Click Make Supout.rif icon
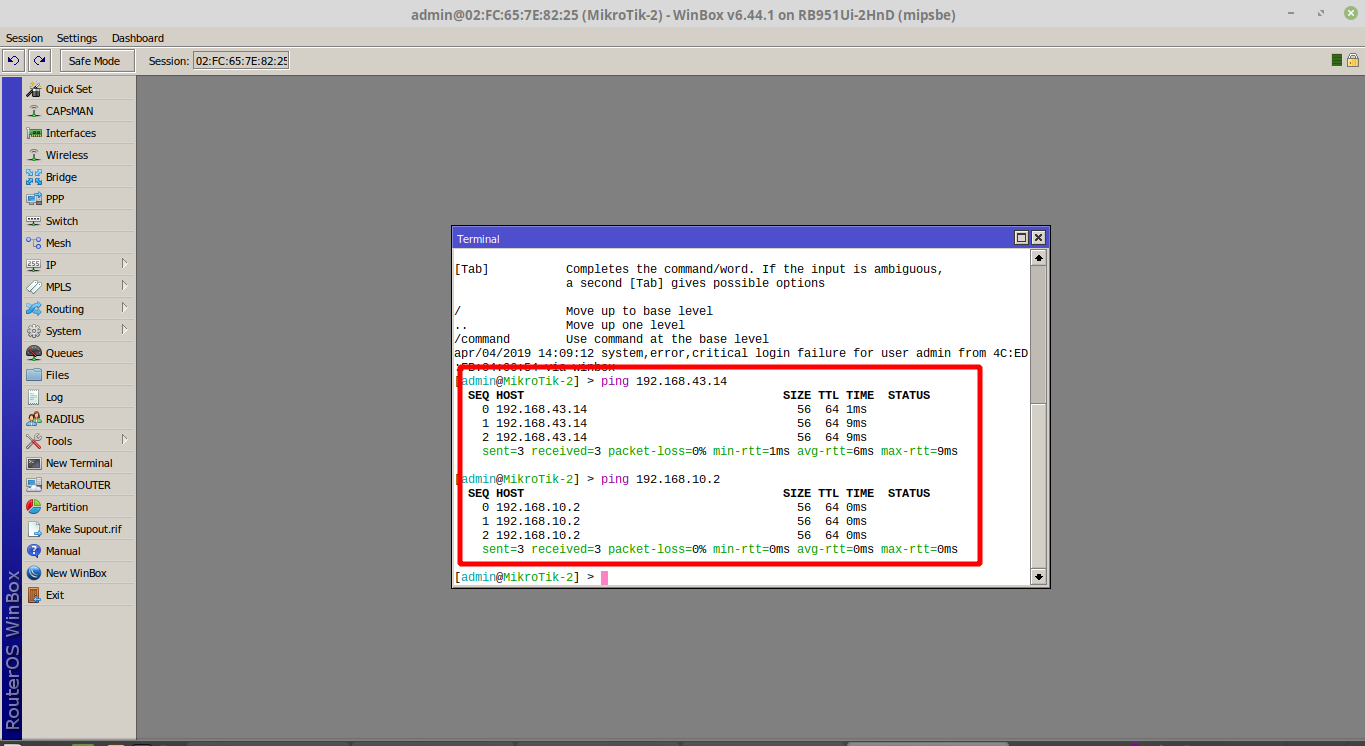1365x746 pixels. click(x=34, y=529)
